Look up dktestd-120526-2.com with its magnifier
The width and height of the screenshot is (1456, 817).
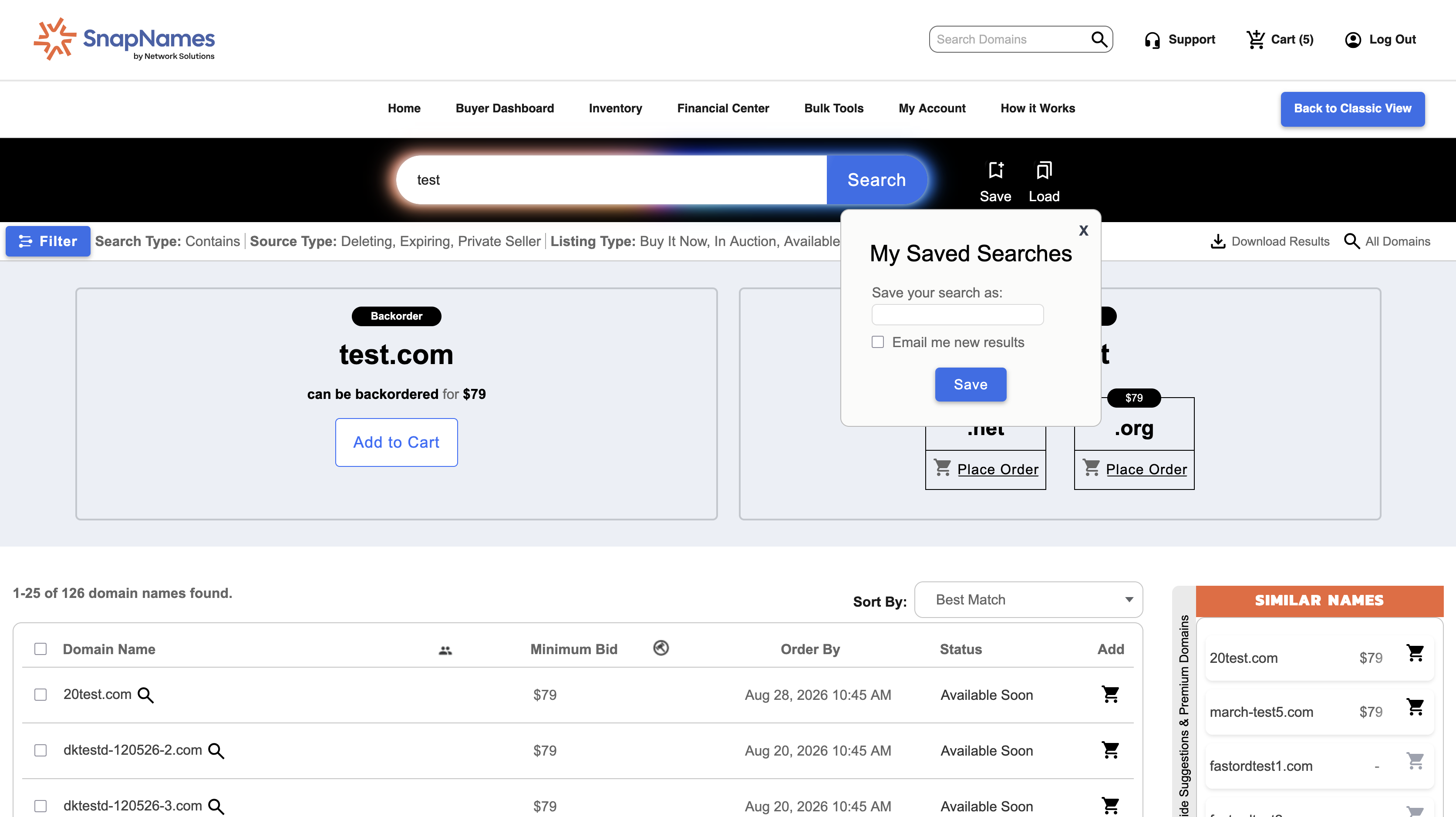216,751
